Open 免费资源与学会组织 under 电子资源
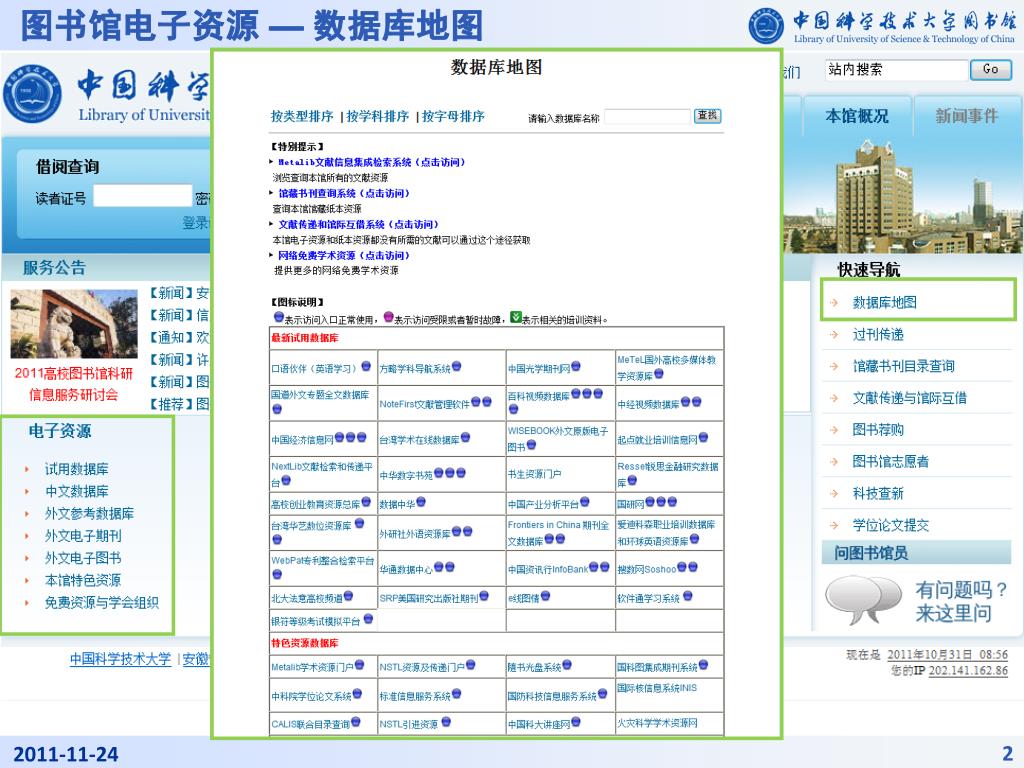1024x768 pixels. (x=102, y=602)
